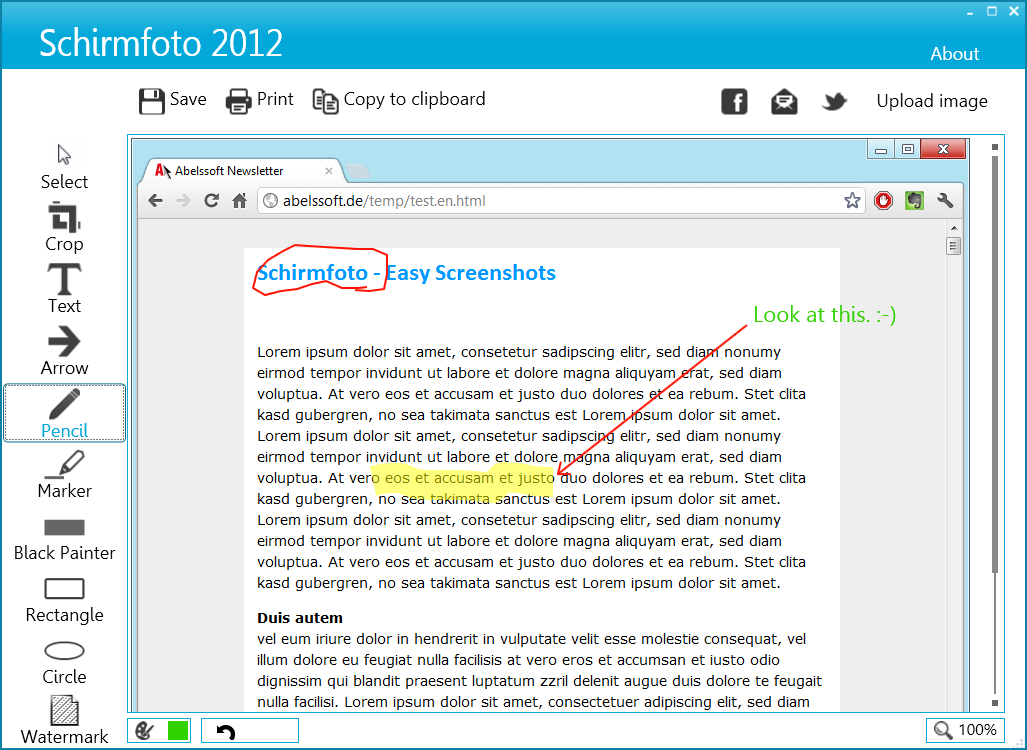1027x750 pixels.
Task: Pick the Marker highlighter tool
Action: 64,475
